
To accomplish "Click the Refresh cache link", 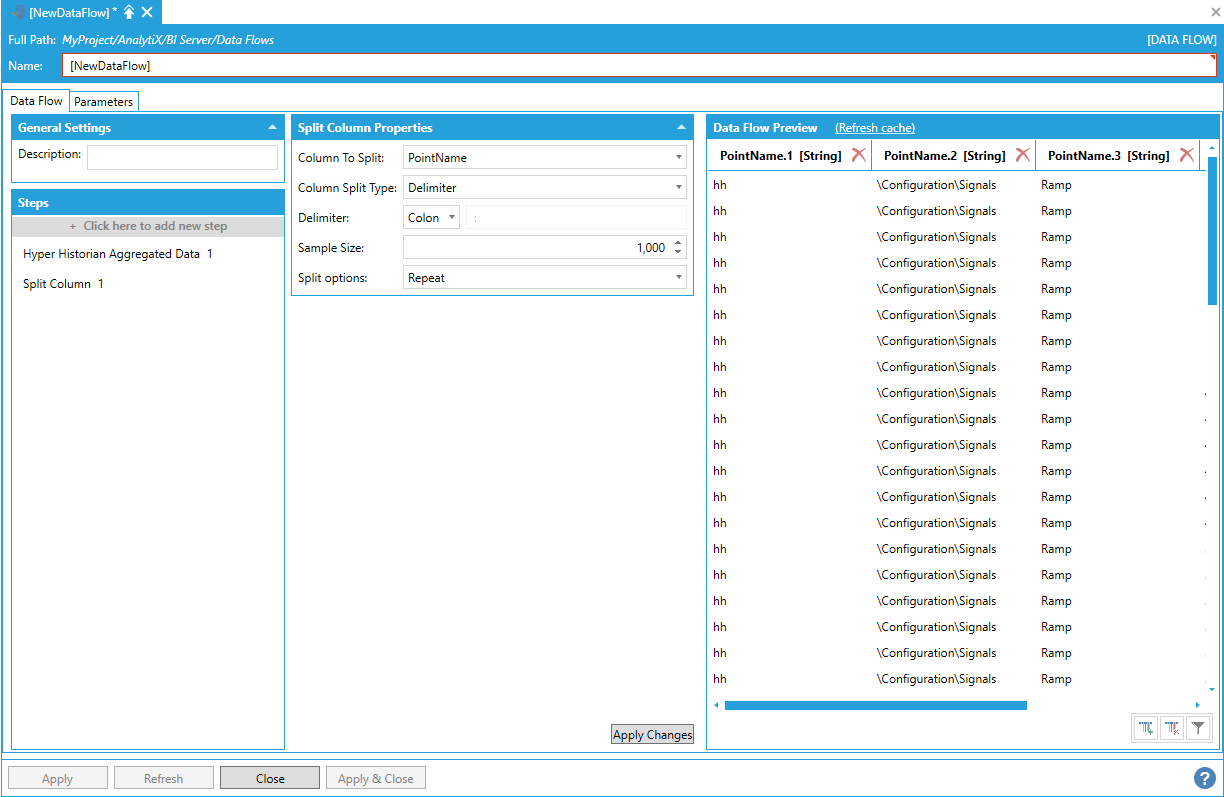I will (874, 128).
